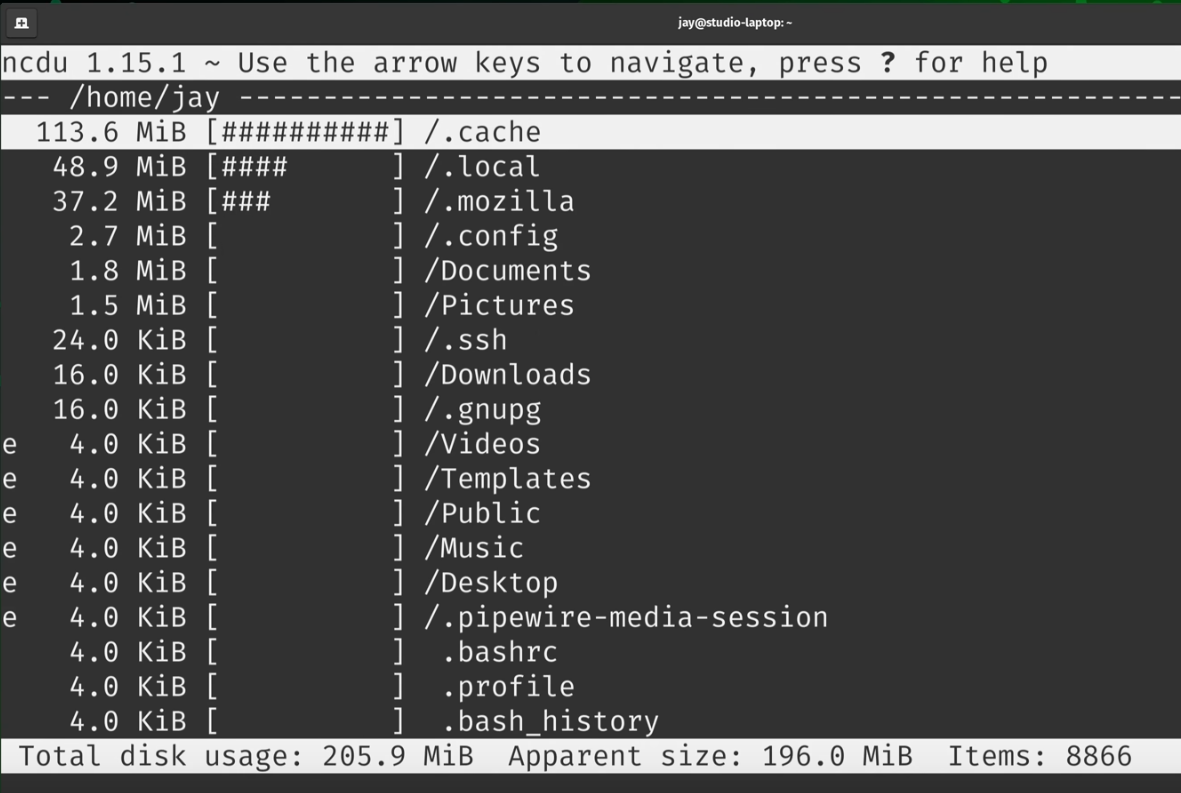Image resolution: width=1181 pixels, height=793 pixels.
Task: Select the /.config directory row
Action: tap(491, 236)
